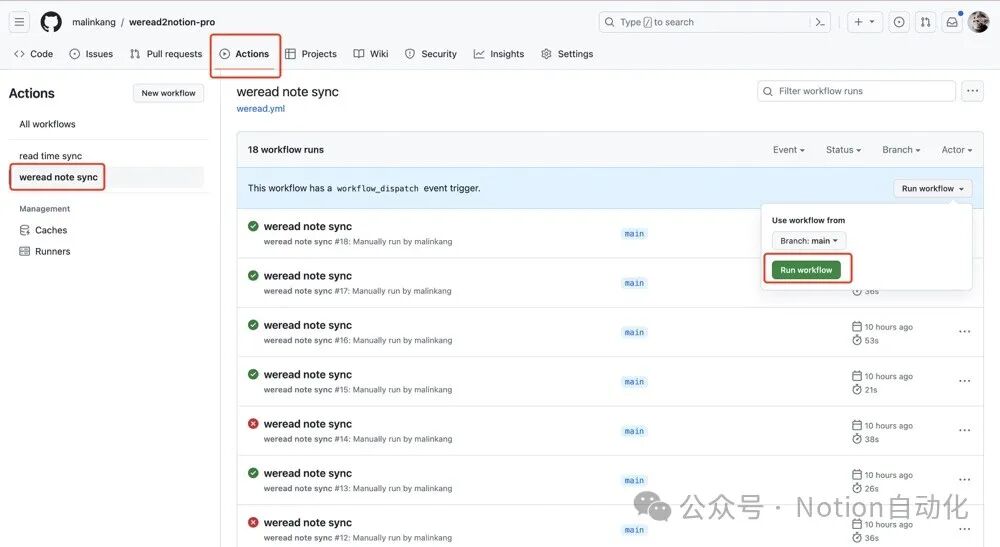Open weread note sync run #17

(x=307, y=275)
